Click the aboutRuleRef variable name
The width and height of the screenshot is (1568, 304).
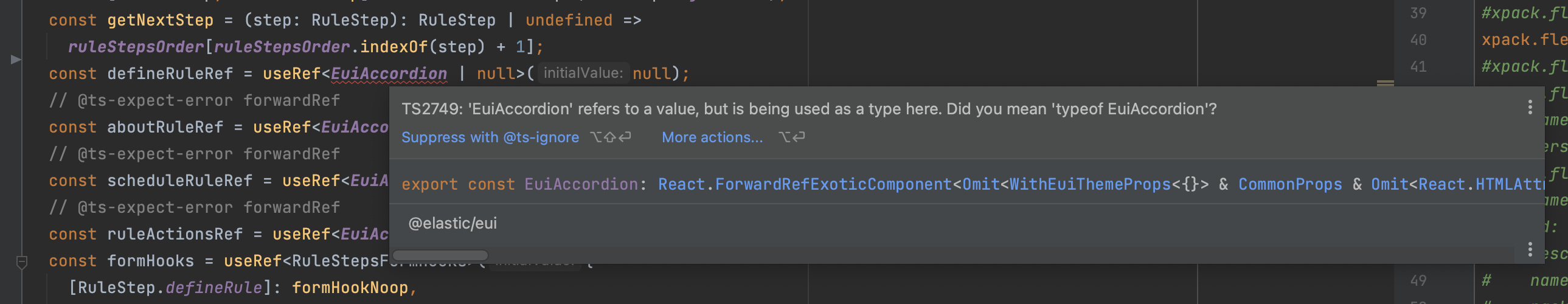pyautogui.click(x=165, y=127)
